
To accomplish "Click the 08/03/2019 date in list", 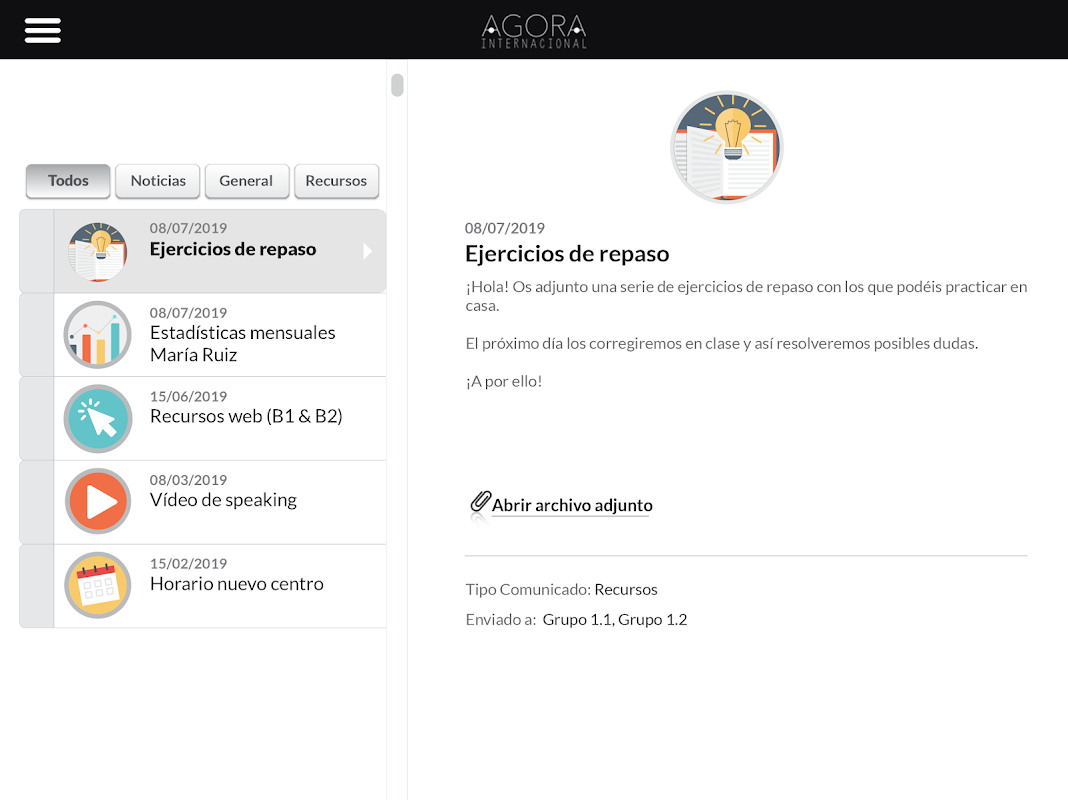I will coord(189,480).
